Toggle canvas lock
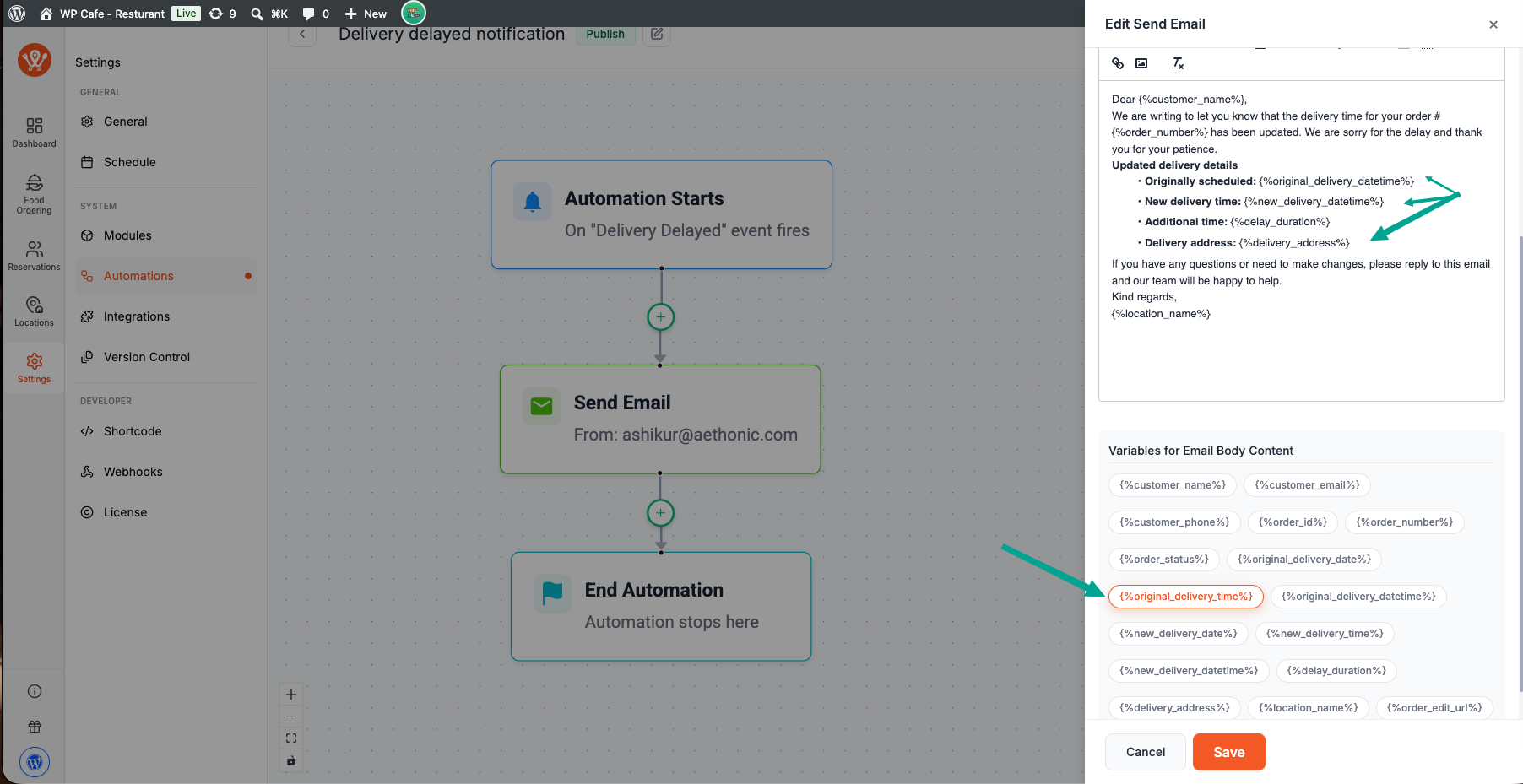This screenshot has width=1523, height=784. pyautogui.click(x=291, y=760)
